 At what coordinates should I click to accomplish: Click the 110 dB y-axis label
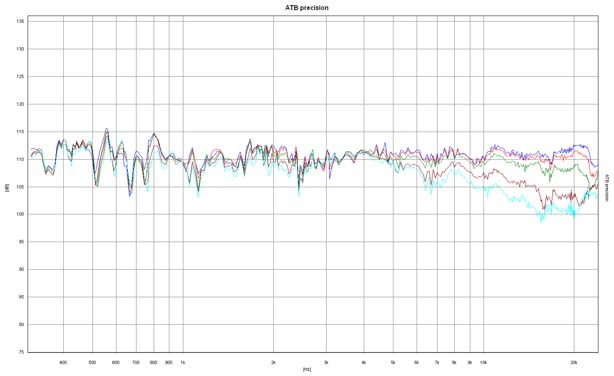click(x=20, y=159)
